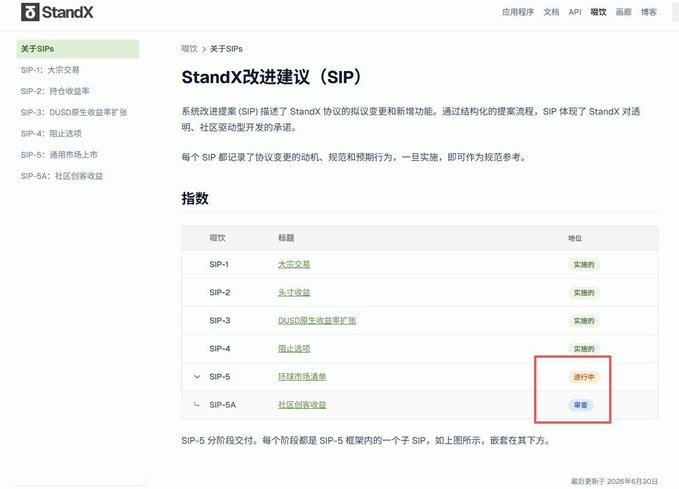Collapse the SIP-5 row chevron
The image size is (679, 489).
pyautogui.click(x=197, y=377)
